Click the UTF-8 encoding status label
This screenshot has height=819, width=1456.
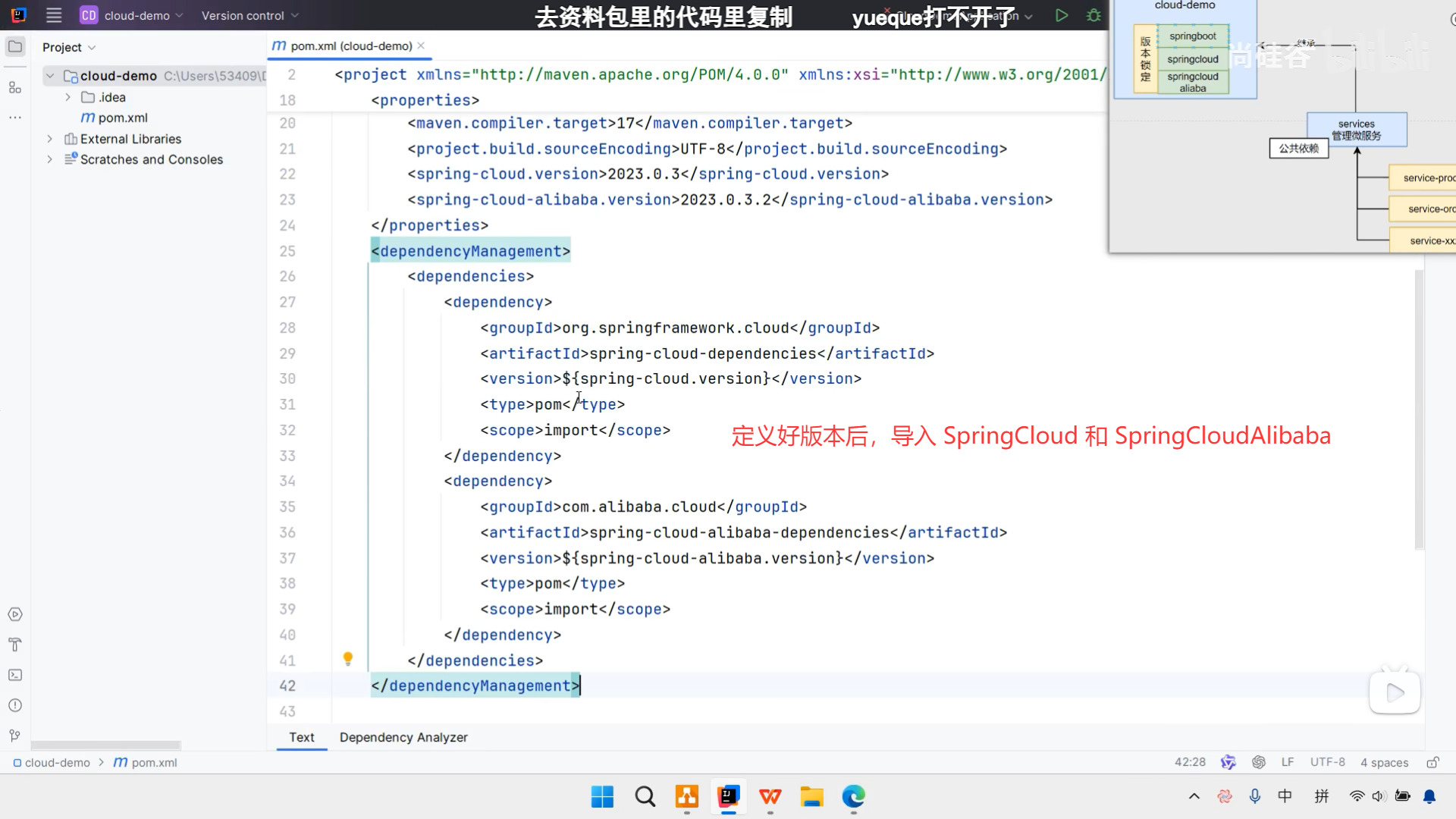[x=1327, y=762]
